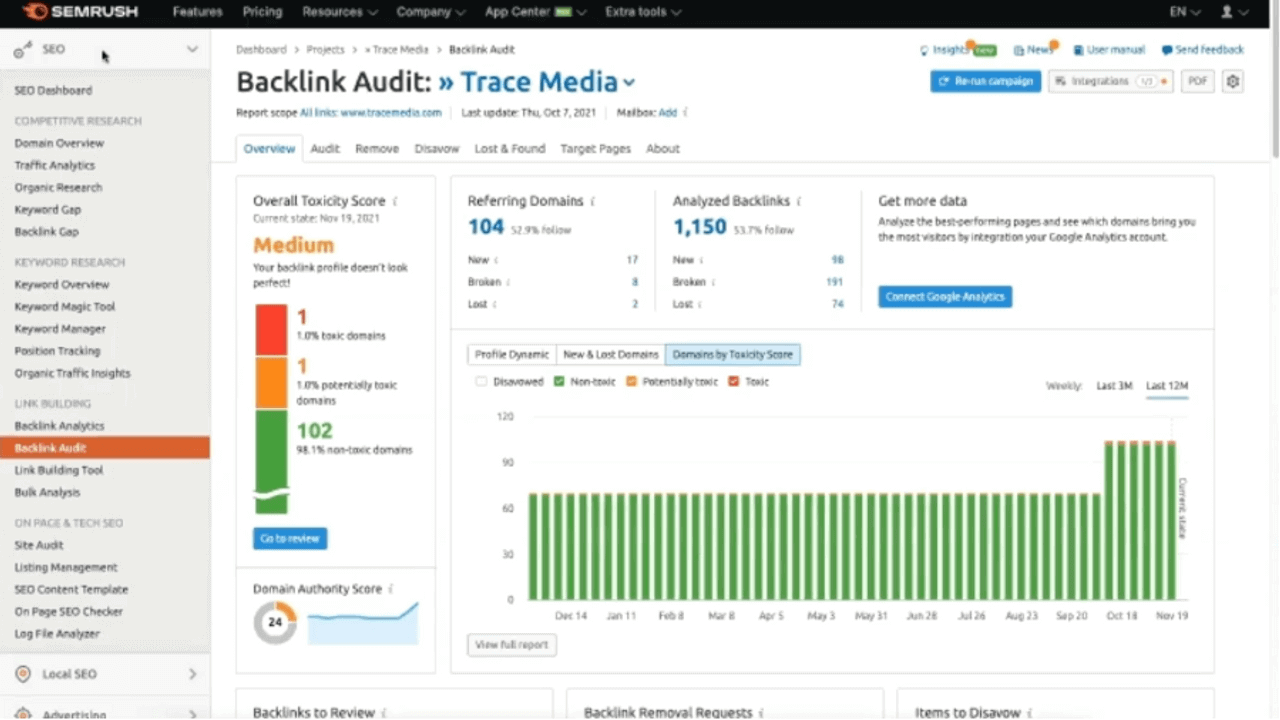Open Features in the top navigation
The width and height of the screenshot is (1280, 720).
(197, 12)
